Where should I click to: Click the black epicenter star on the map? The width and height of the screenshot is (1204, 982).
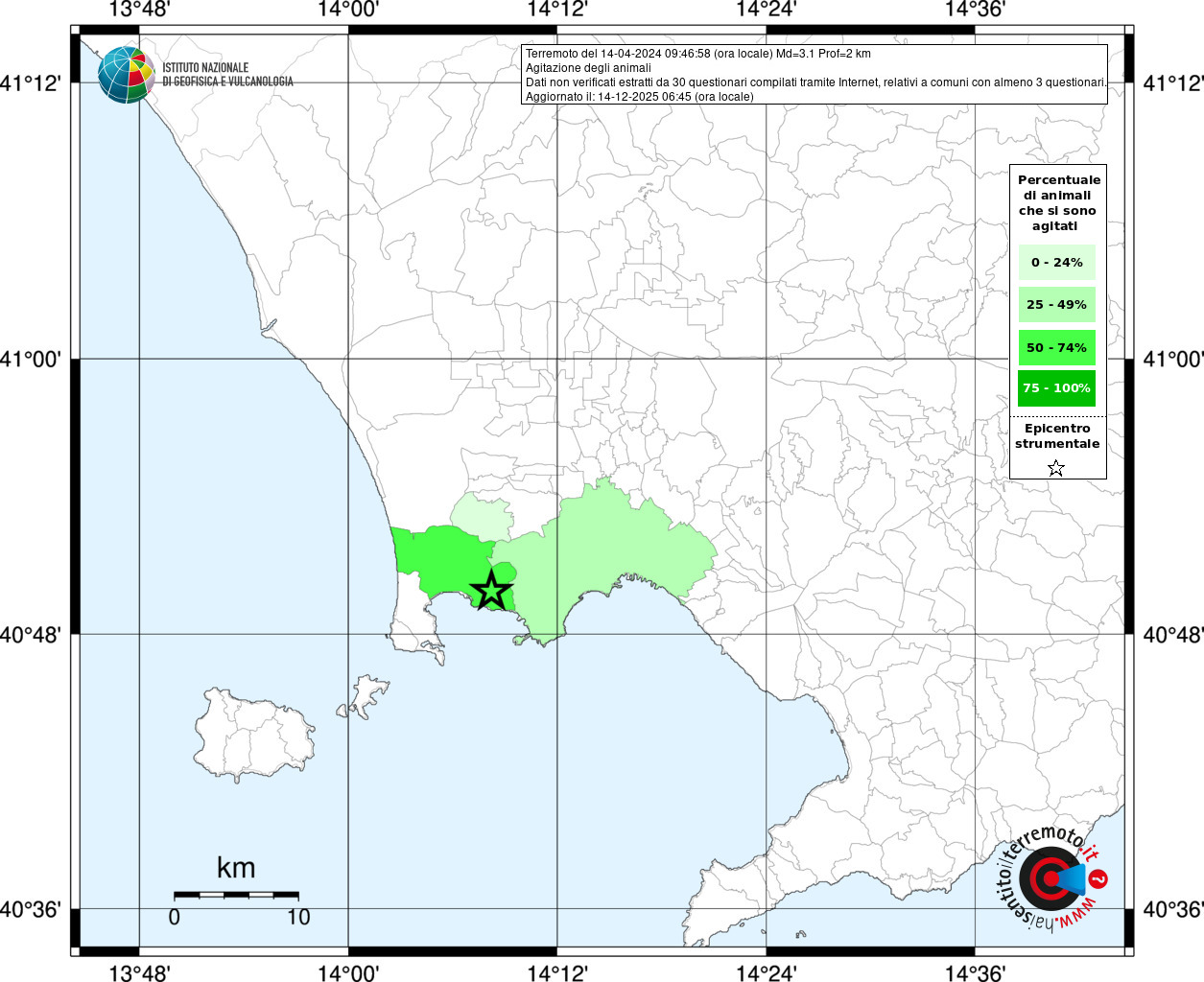pyautogui.click(x=492, y=590)
